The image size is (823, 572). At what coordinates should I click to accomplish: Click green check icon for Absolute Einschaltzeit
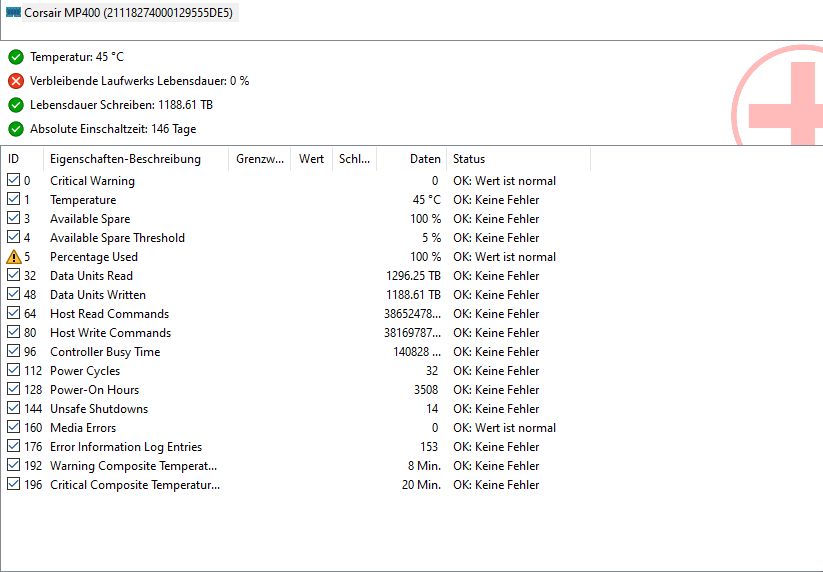click(x=16, y=129)
